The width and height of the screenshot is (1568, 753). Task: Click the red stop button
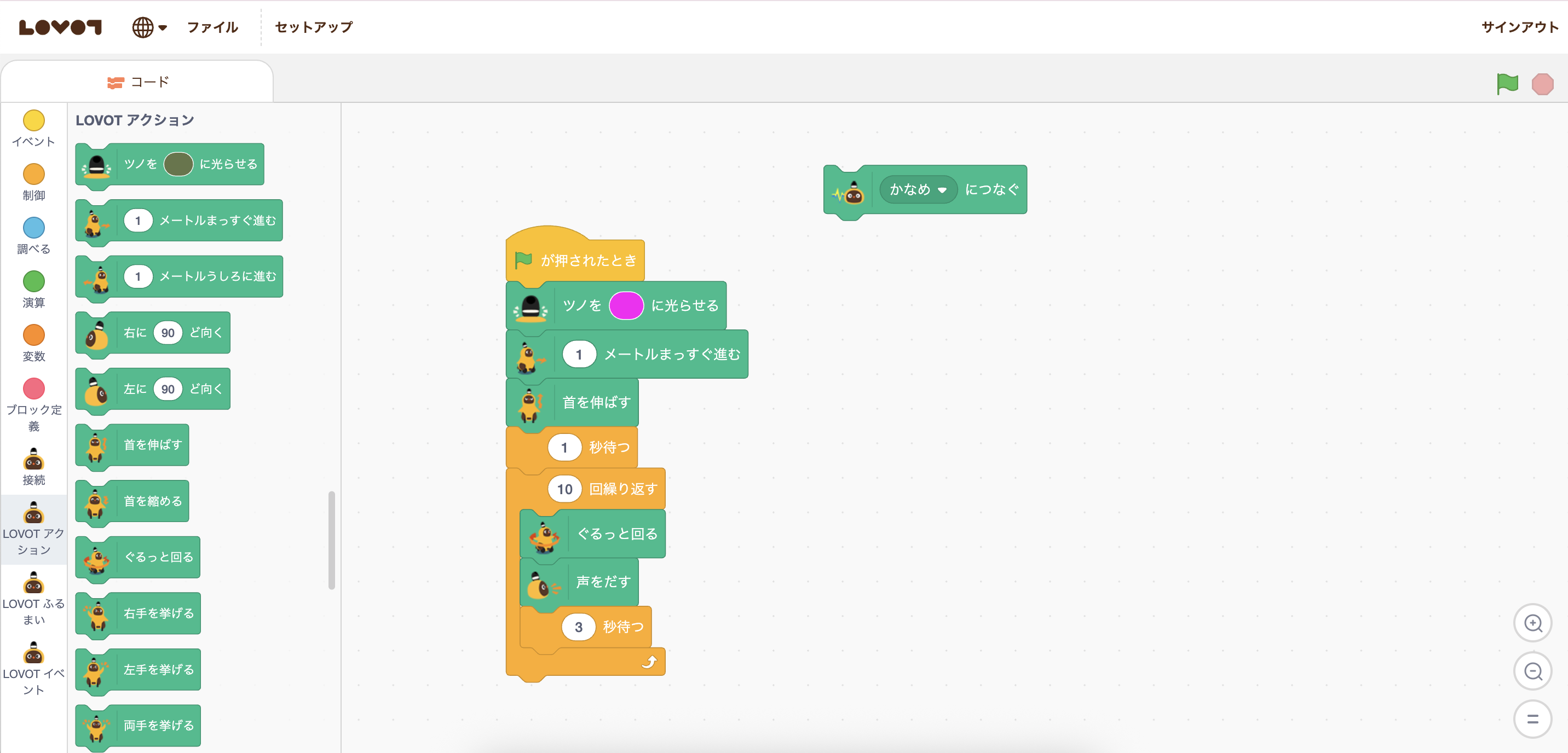tap(1542, 84)
